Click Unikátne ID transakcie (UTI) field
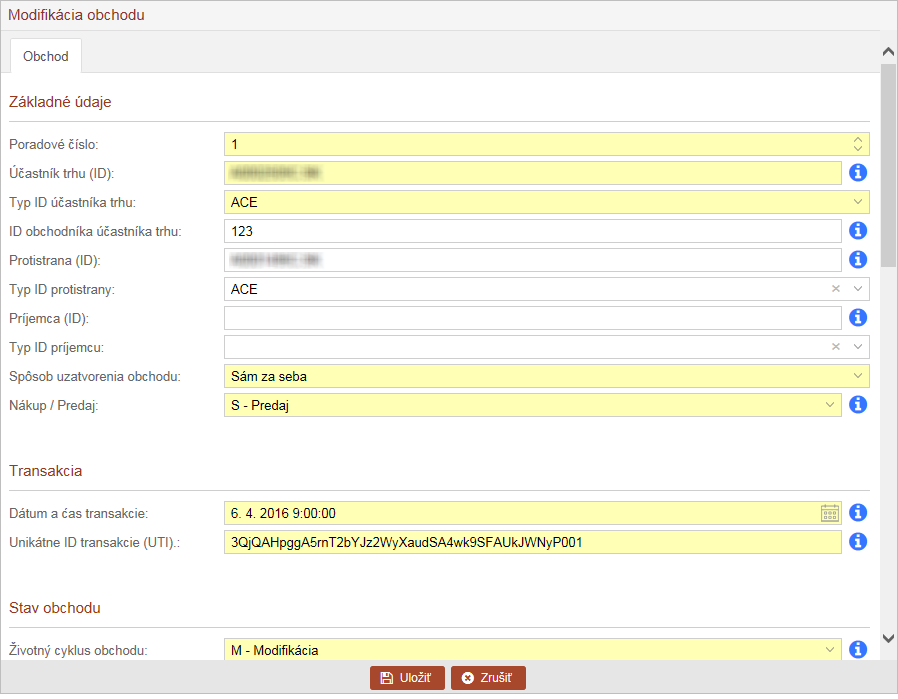Screen dimensions: 898x699 click(x=533, y=542)
